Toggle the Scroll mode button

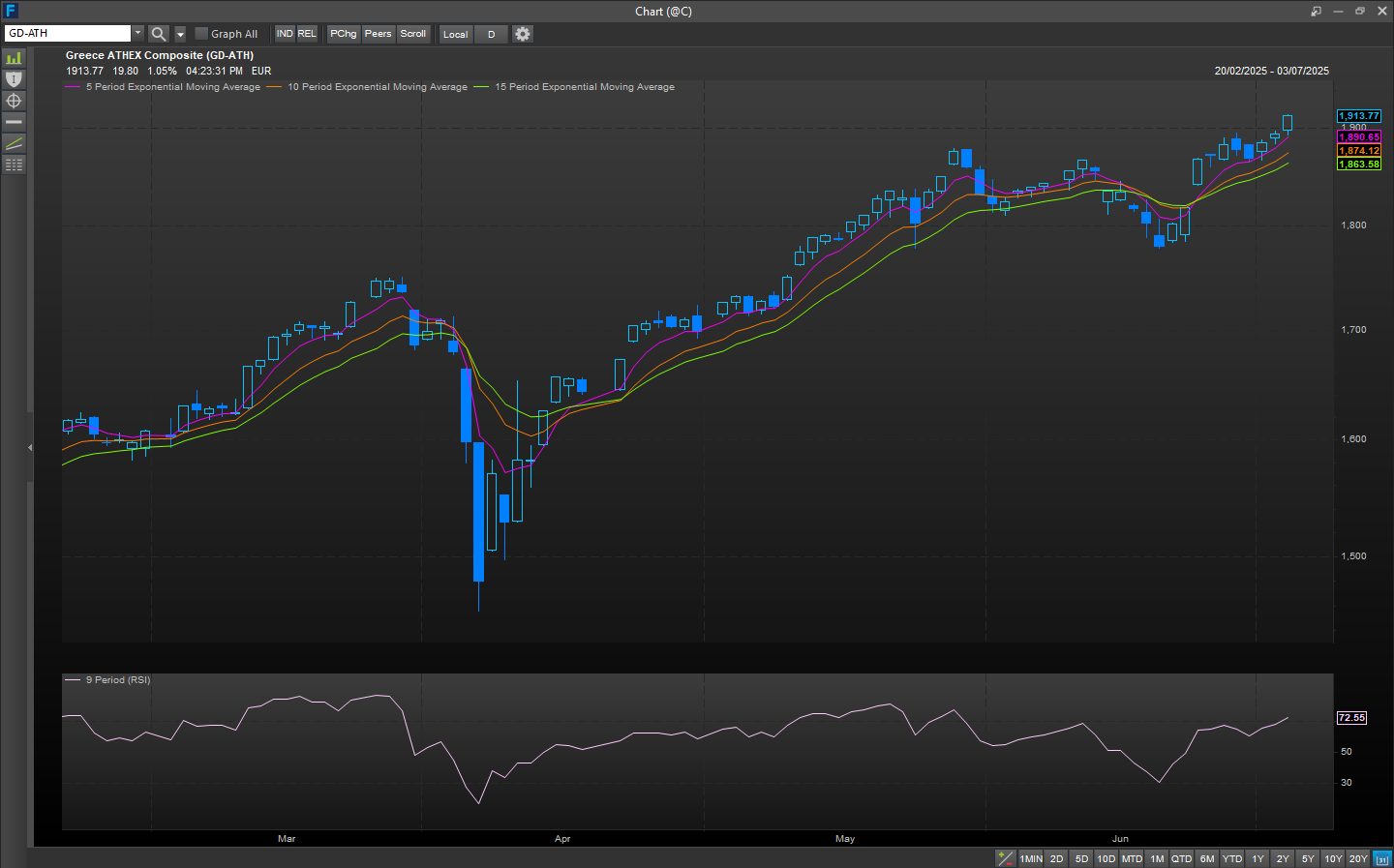coord(413,34)
